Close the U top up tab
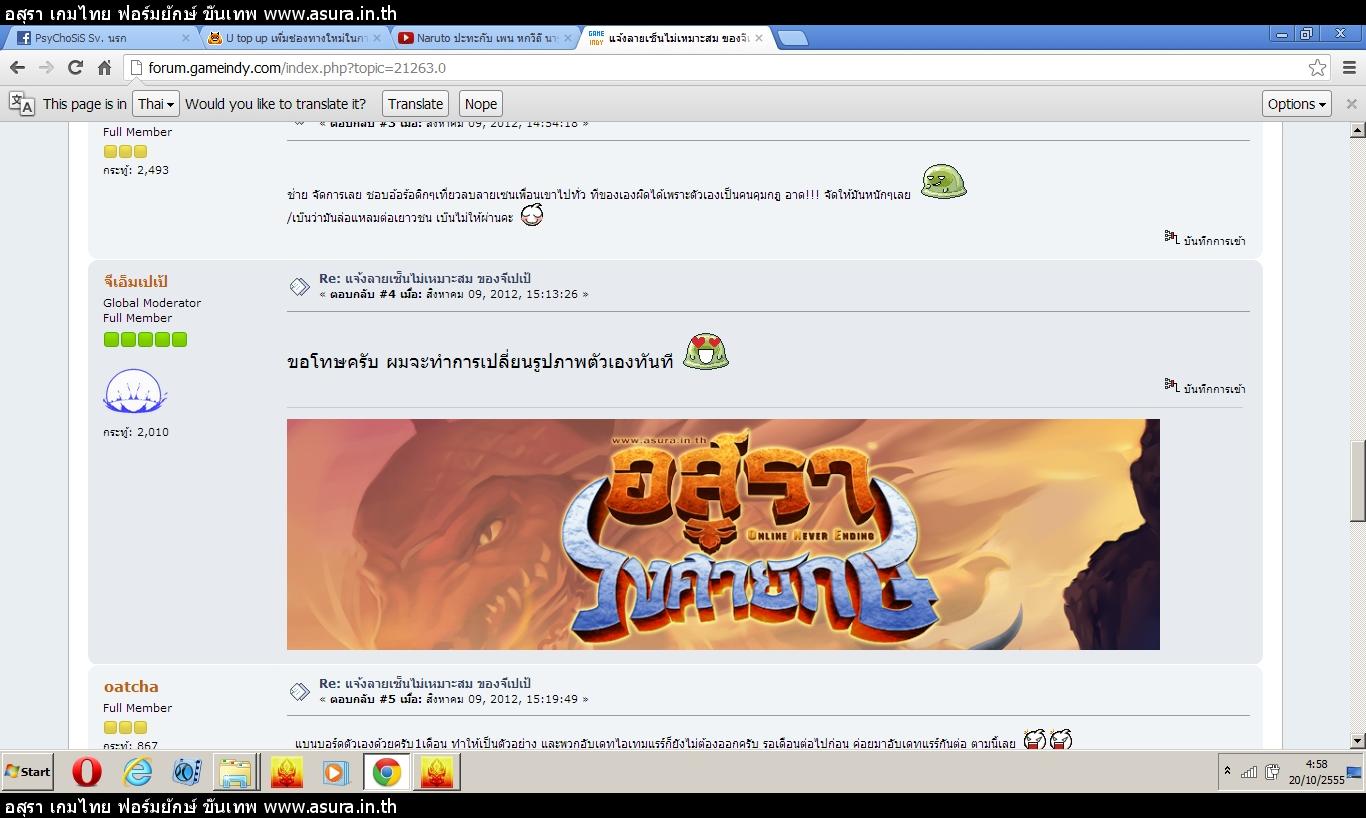 tap(376, 38)
